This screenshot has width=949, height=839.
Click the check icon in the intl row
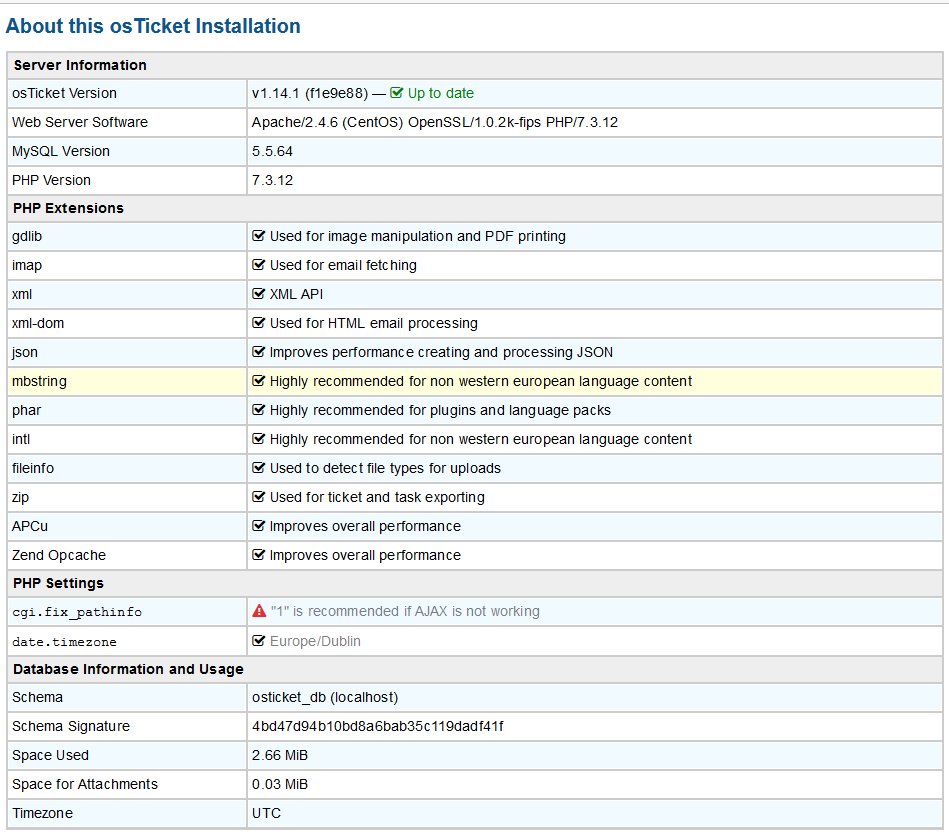tap(258, 439)
